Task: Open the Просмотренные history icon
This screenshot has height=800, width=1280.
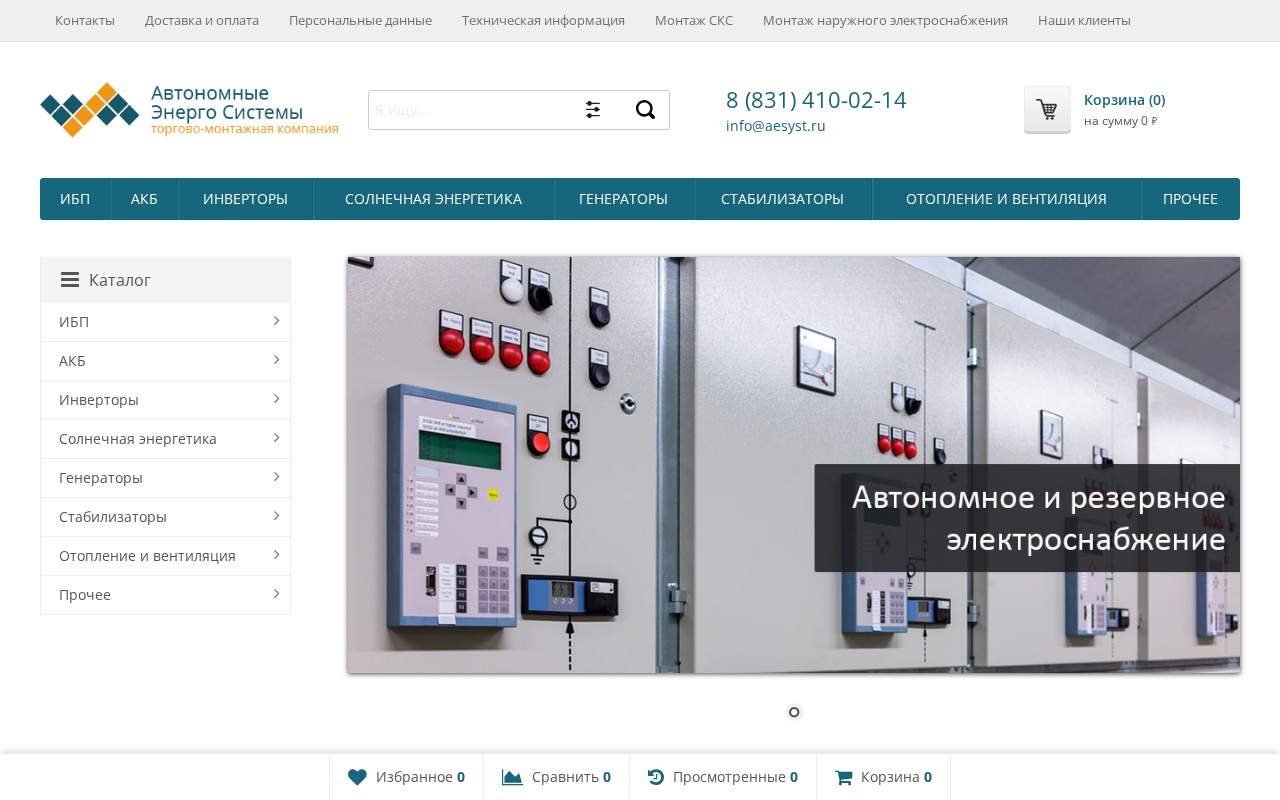Action: [656, 777]
